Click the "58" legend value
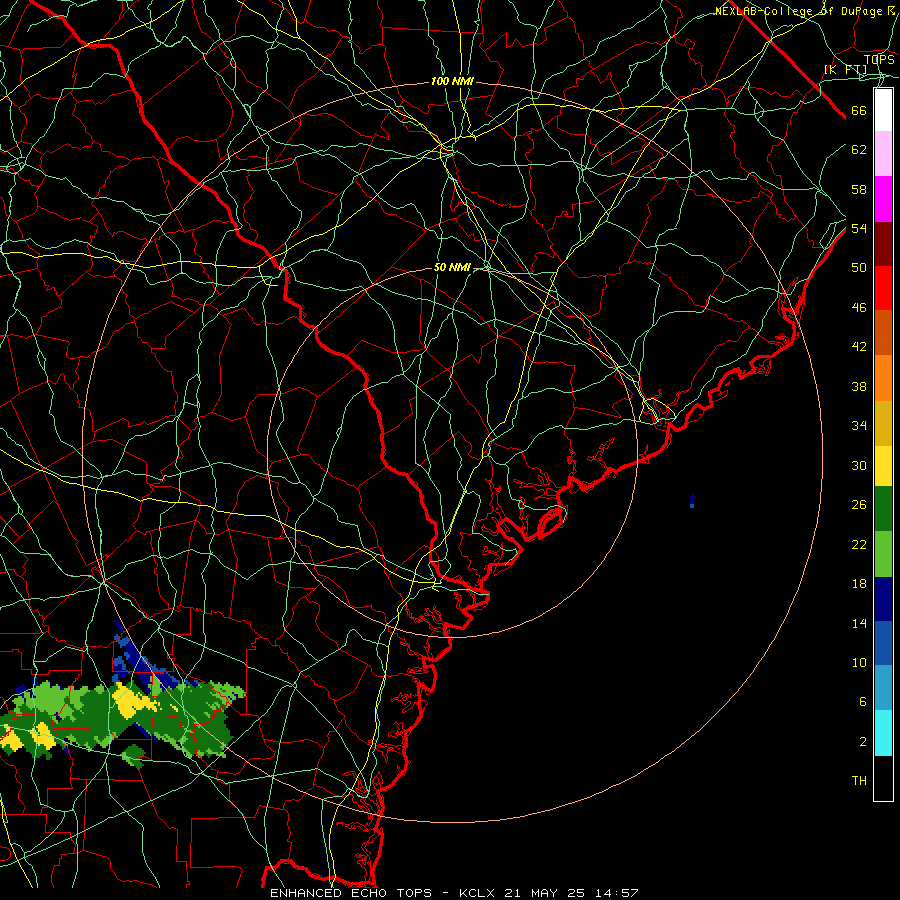The height and width of the screenshot is (900, 900). [x=859, y=189]
